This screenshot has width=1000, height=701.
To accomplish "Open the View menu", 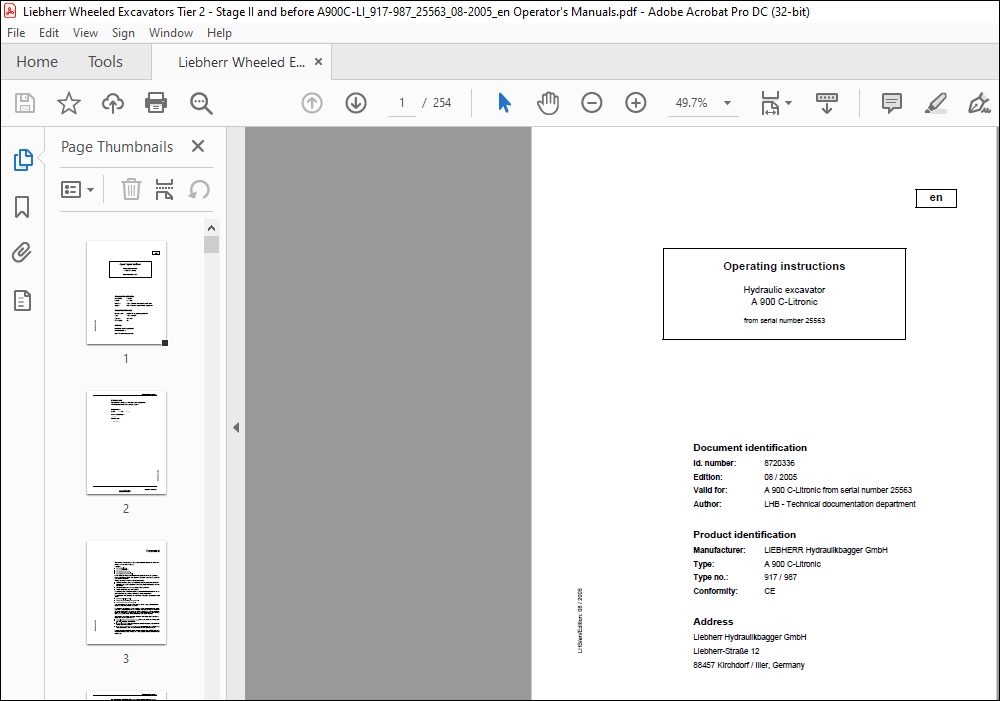I will tap(85, 33).
